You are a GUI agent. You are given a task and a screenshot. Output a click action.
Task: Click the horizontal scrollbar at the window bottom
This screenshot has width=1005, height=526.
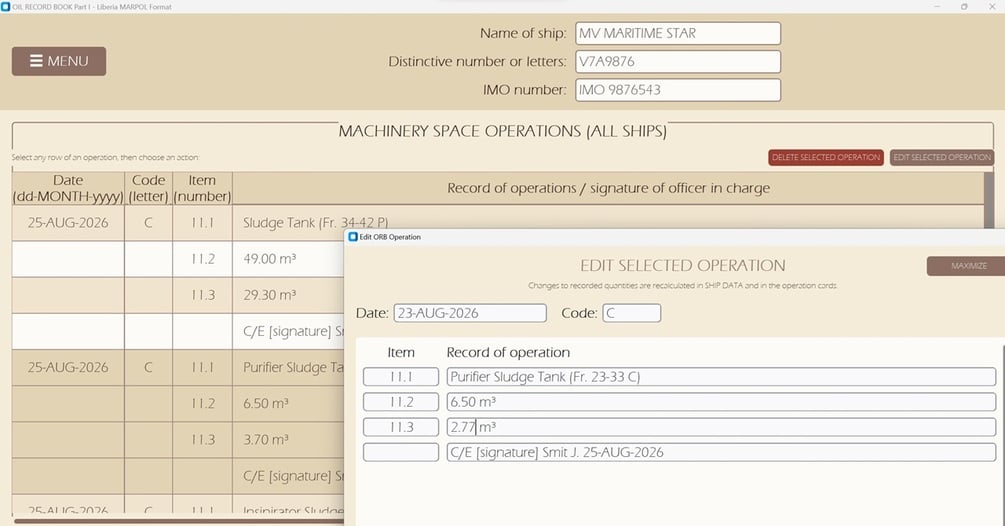tap(178, 522)
